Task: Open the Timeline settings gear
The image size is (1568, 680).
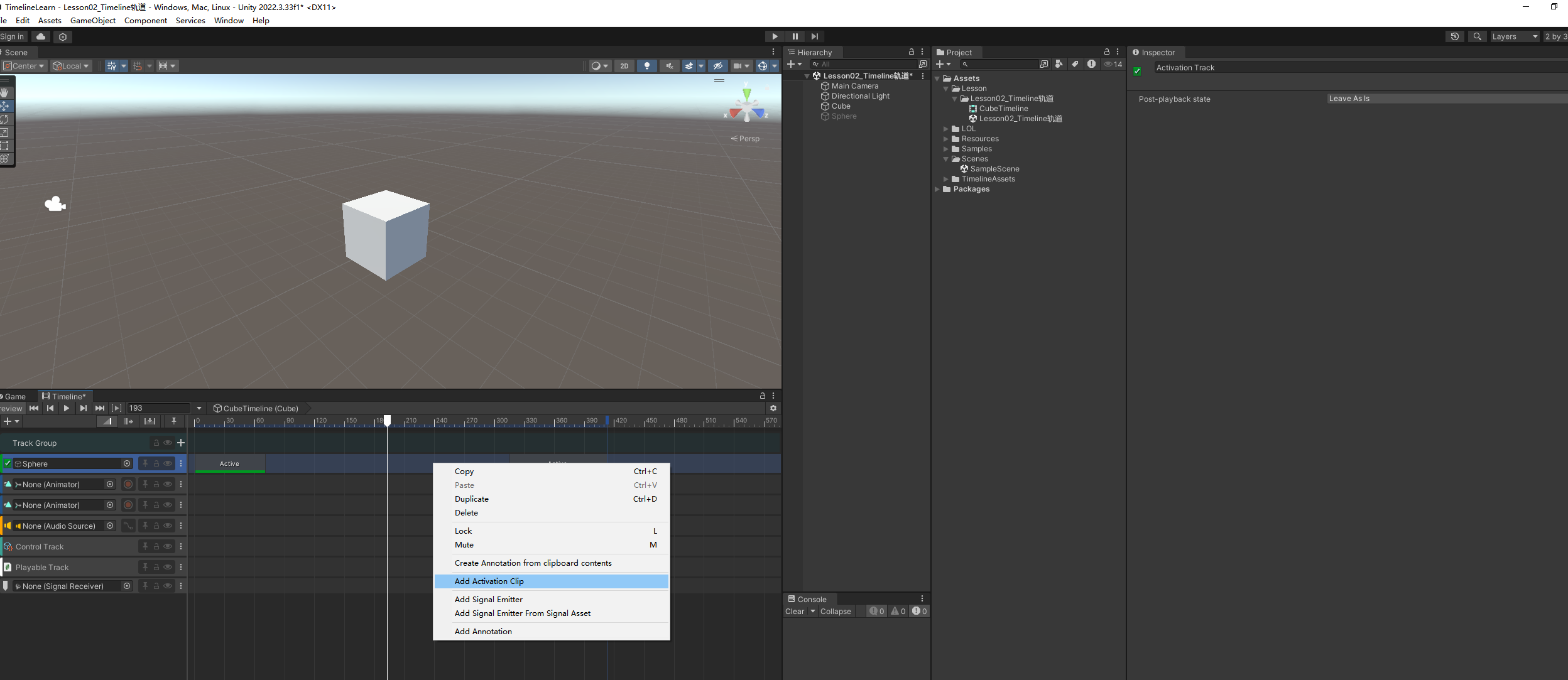Action: pyautogui.click(x=773, y=408)
